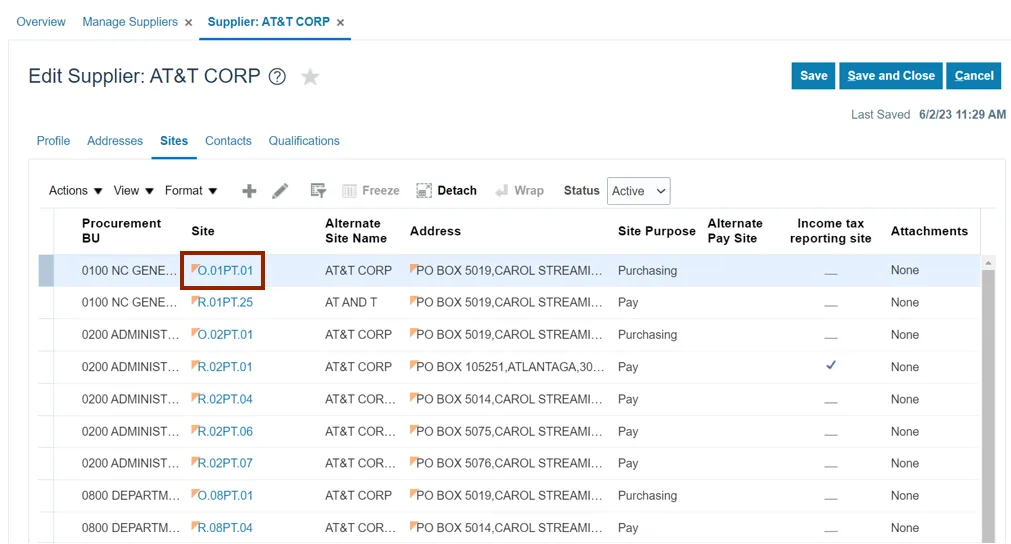Click the Edit pencil icon

280,191
